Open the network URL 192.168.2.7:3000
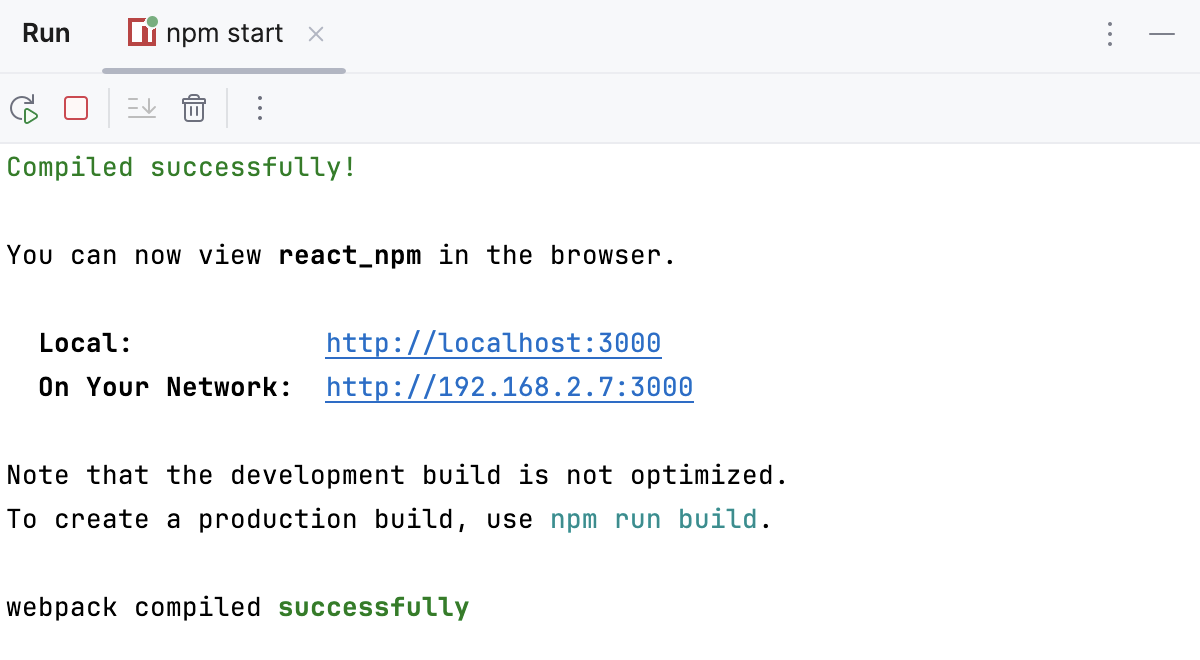 509,387
